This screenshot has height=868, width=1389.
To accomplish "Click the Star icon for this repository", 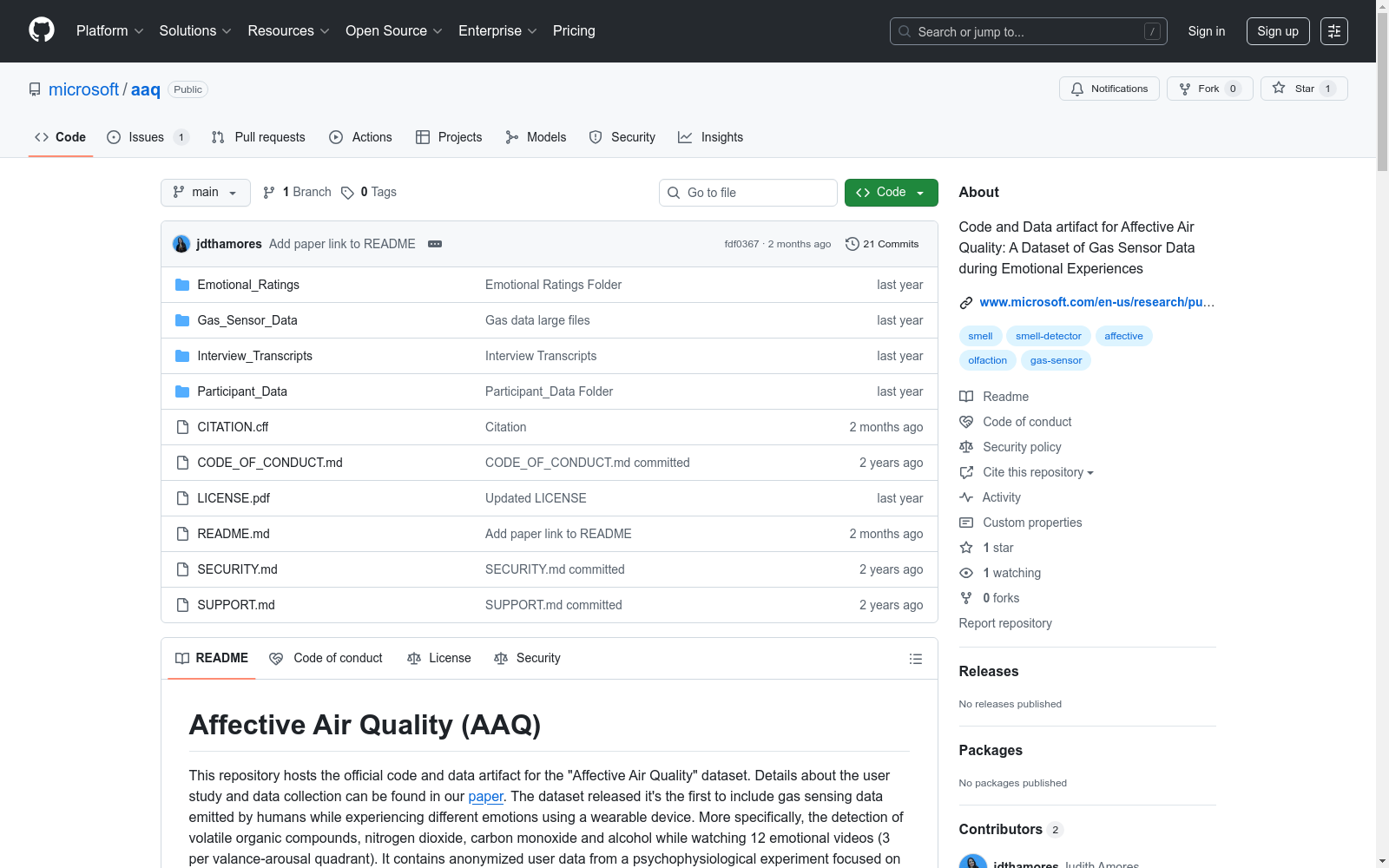I will coord(1279,88).
